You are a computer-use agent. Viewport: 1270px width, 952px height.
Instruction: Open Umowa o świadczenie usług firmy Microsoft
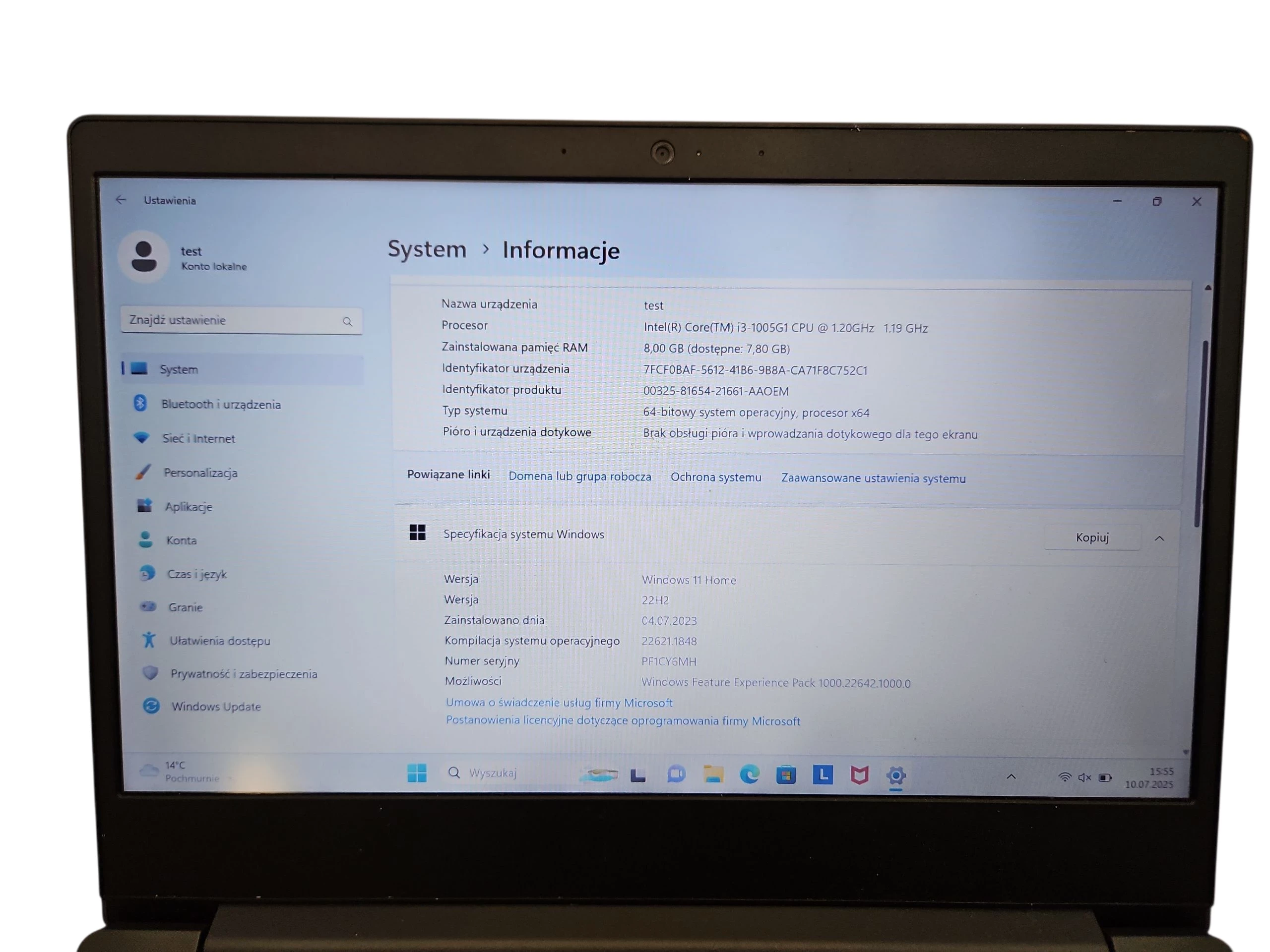coord(559,703)
